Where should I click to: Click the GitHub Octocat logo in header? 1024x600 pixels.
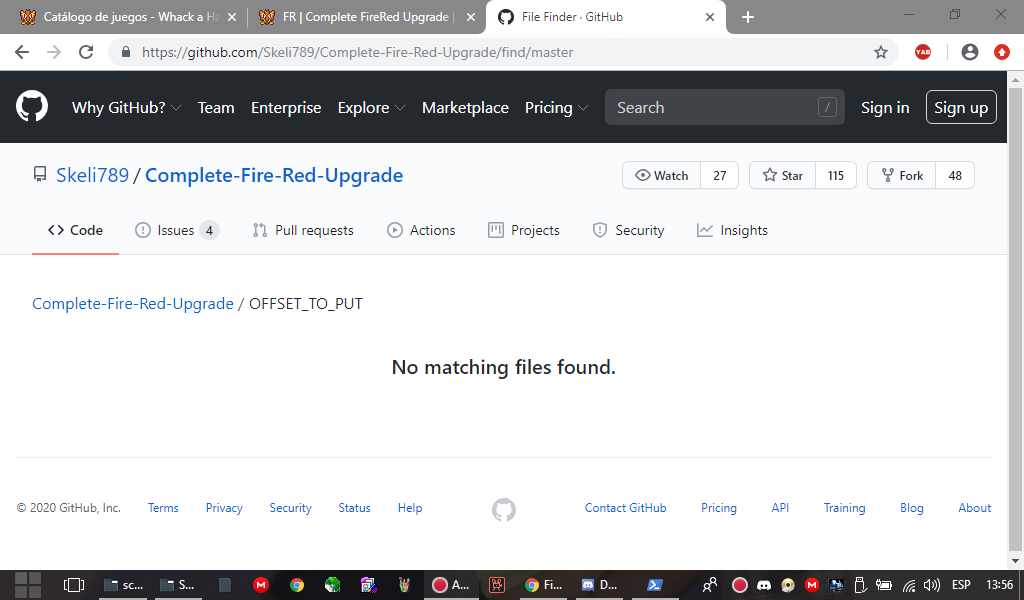(x=32, y=107)
